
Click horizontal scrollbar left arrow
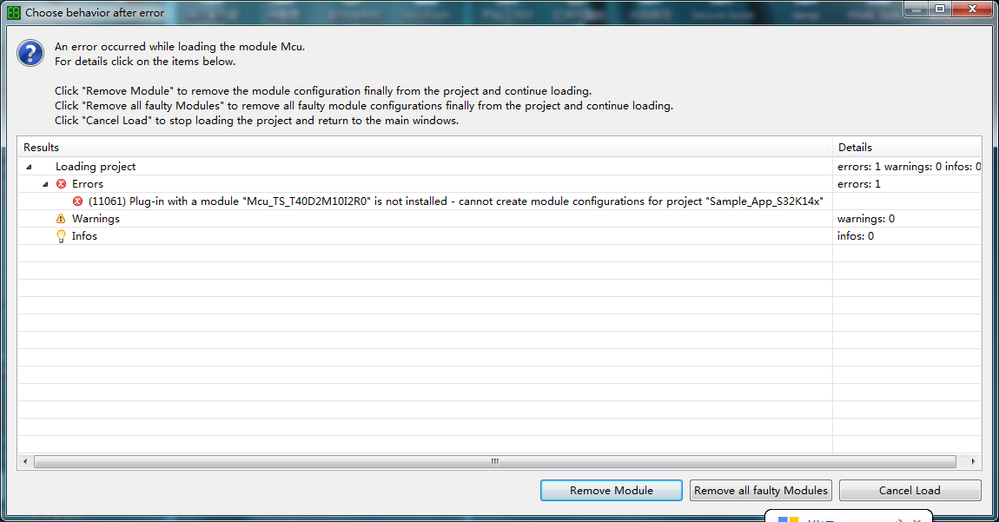click(x=25, y=461)
